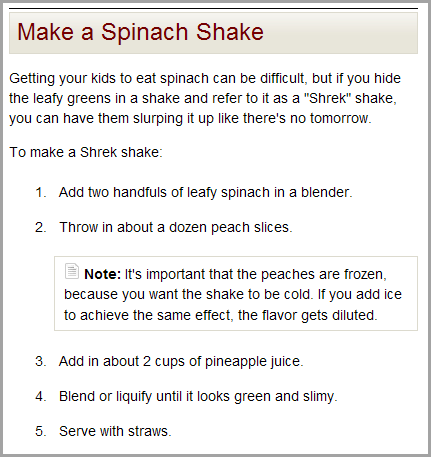The width and height of the screenshot is (431, 457).
Task: Click the note line 'to achieve the same effect'
Action: tap(221, 315)
